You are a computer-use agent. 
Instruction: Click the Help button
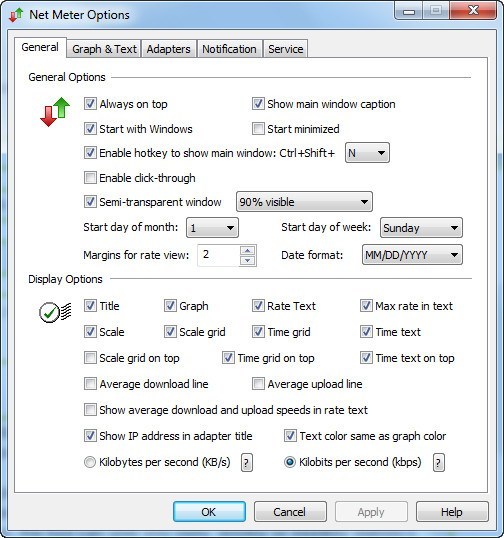(452, 512)
